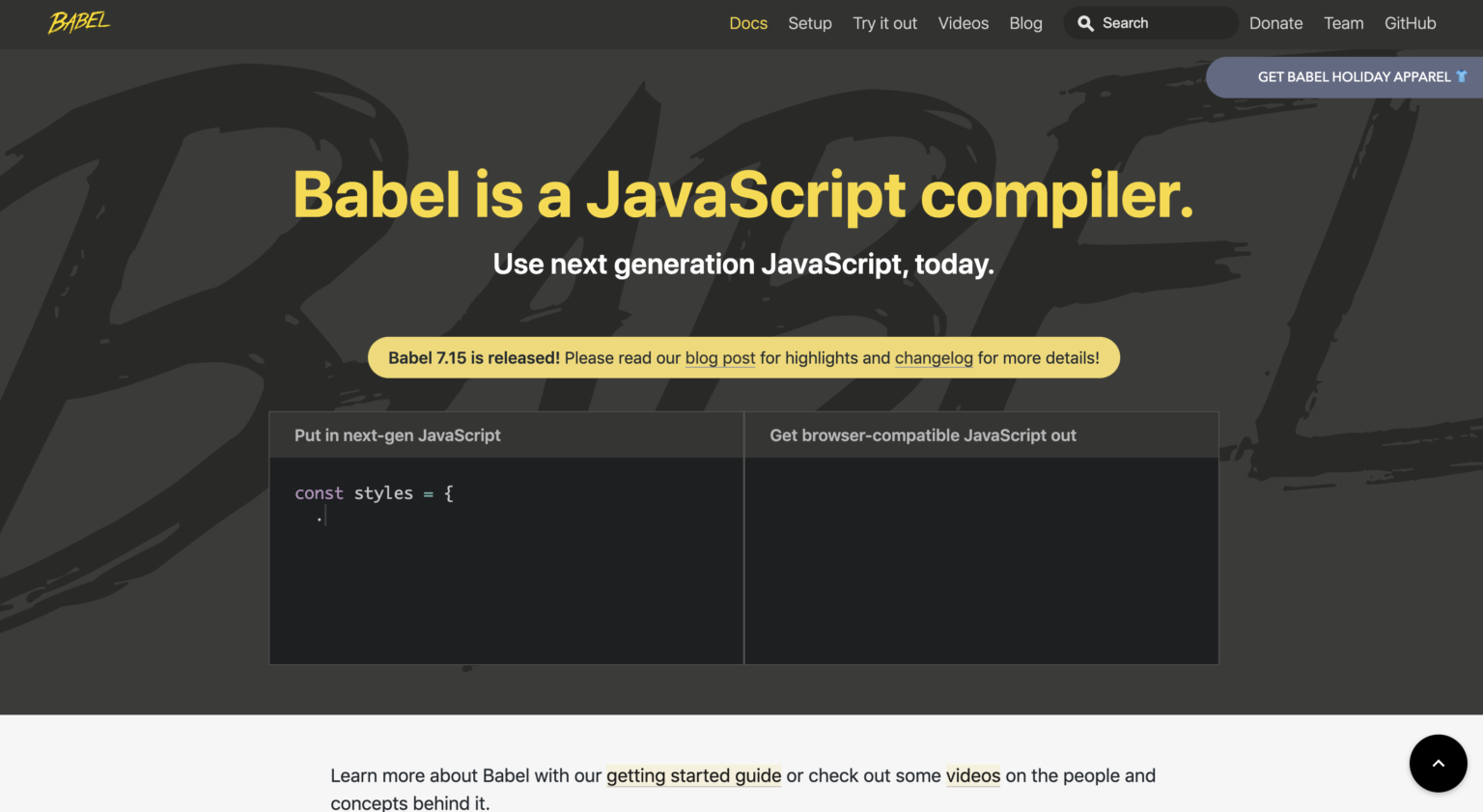Click the Babel logo in the header
The width and height of the screenshot is (1483, 812).
[79, 22]
